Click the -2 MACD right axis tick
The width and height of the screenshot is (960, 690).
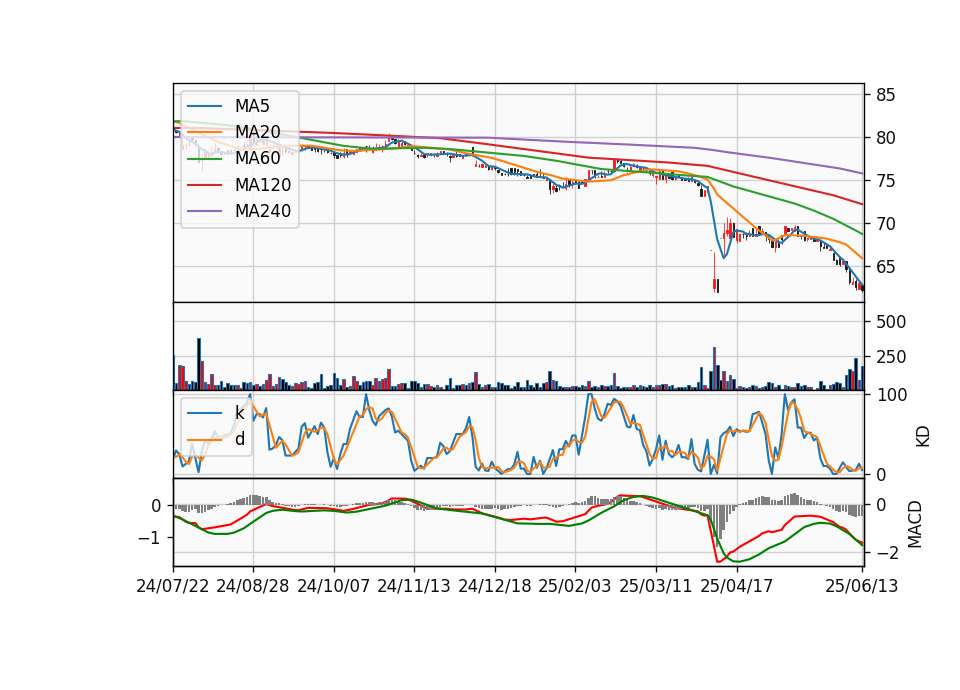click(x=887, y=553)
